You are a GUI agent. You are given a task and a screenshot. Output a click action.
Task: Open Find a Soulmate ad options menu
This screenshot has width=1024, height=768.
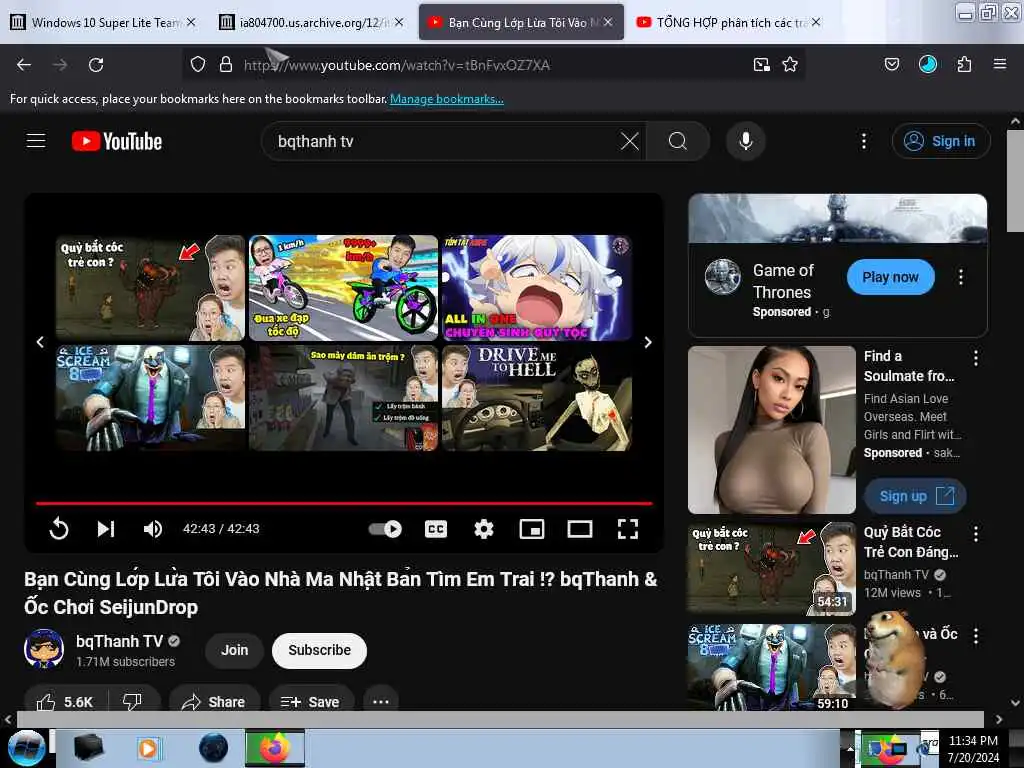click(x=976, y=358)
